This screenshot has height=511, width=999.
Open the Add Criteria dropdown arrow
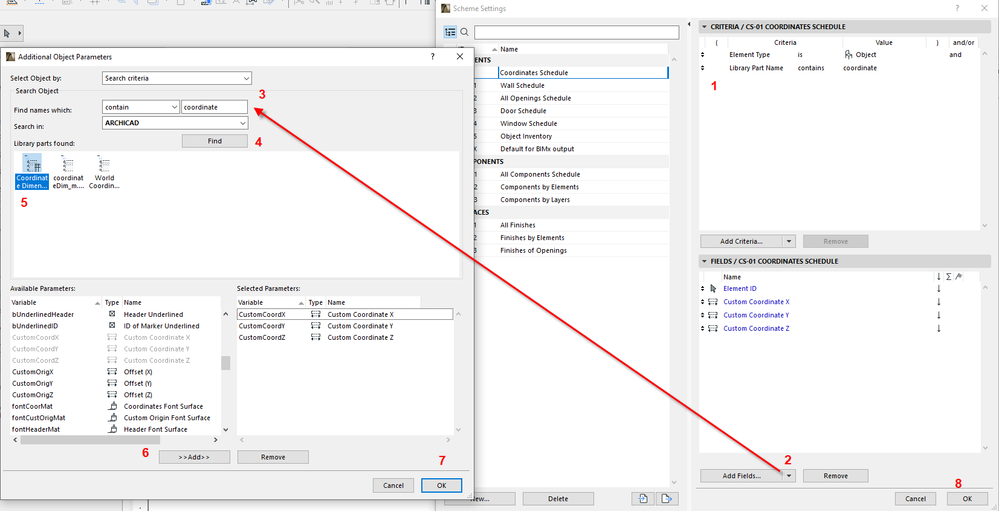click(x=789, y=241)
